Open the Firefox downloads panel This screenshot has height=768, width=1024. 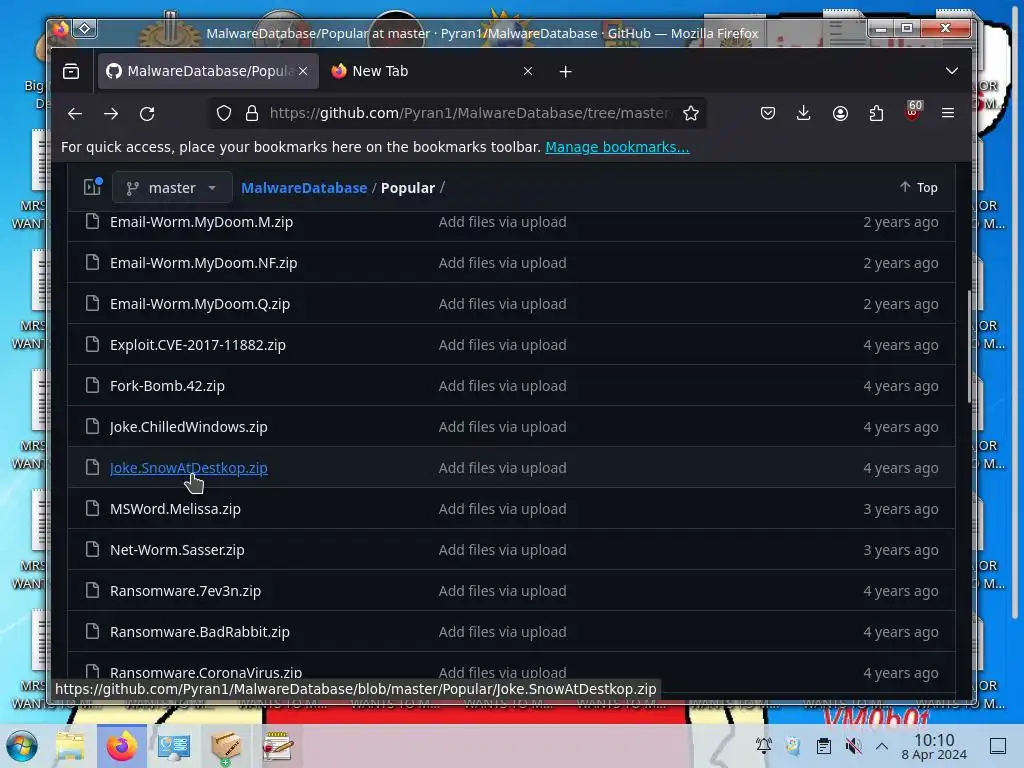804,114
